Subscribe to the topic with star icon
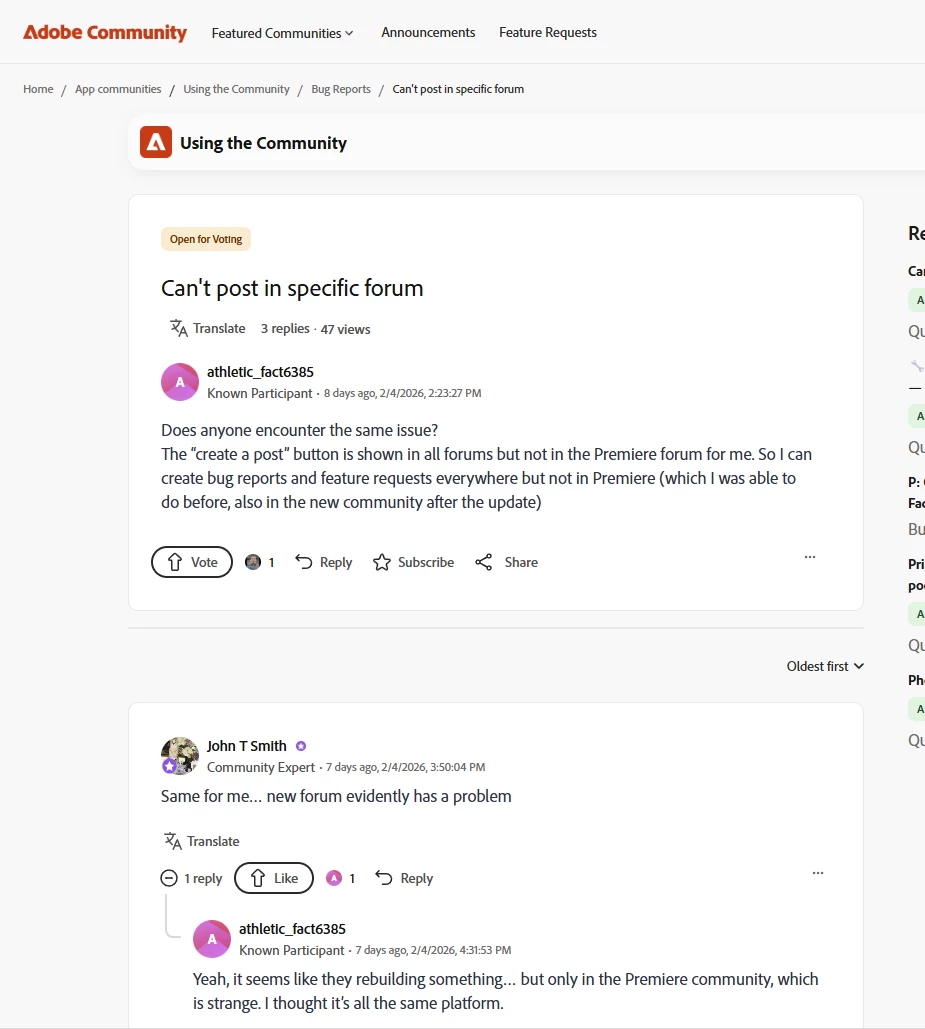Screen dimensions: 925x1029 (x=413, y=562)
